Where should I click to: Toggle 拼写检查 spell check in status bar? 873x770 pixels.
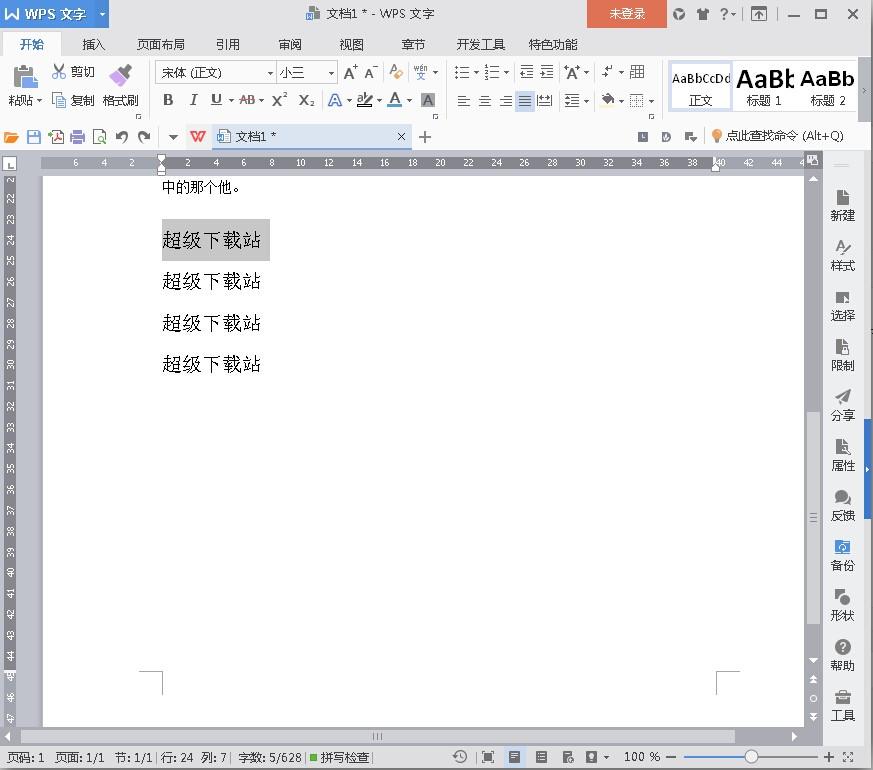[x=339, y=757]
